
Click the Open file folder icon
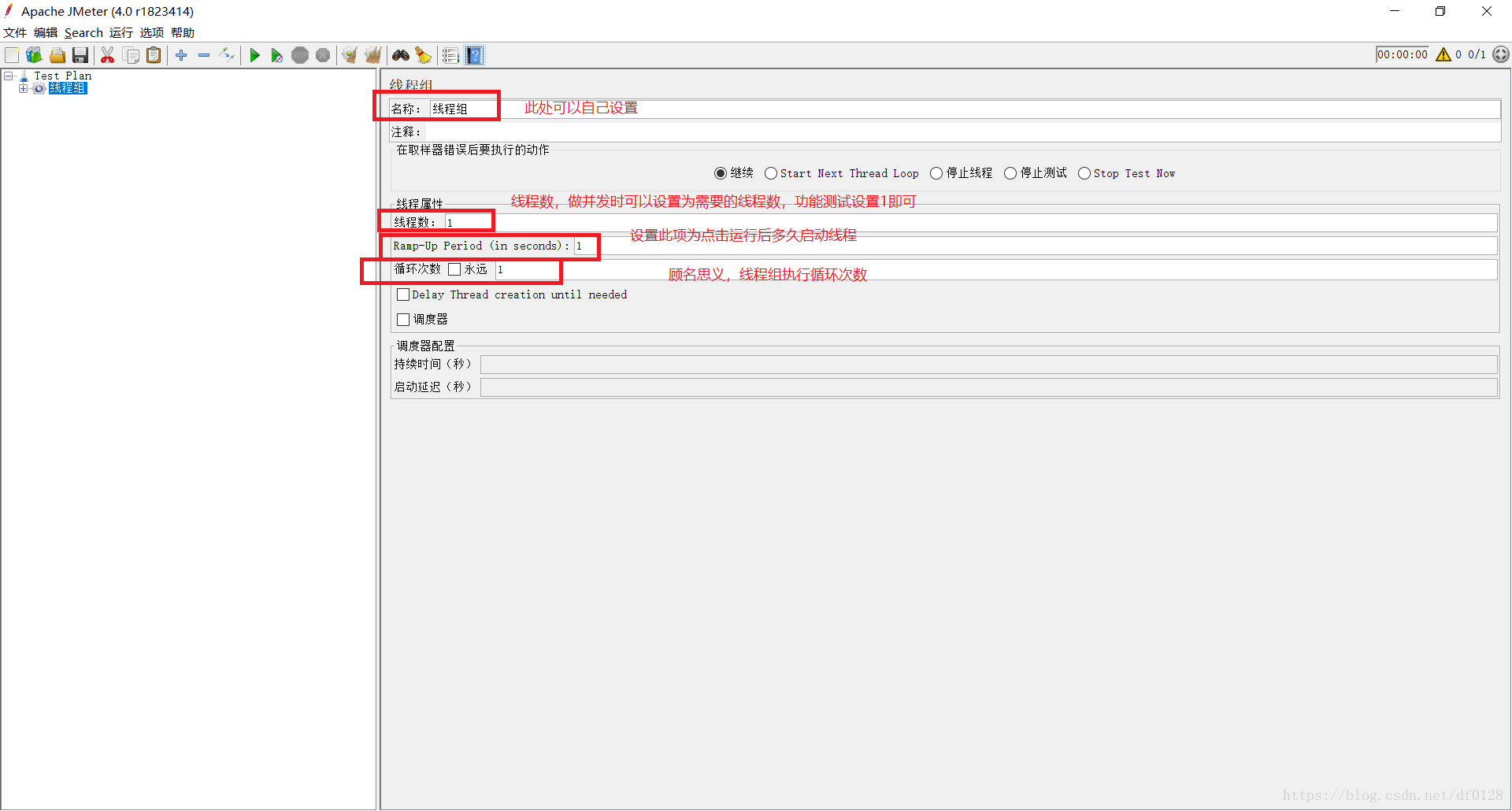click(x=57, y=55)
